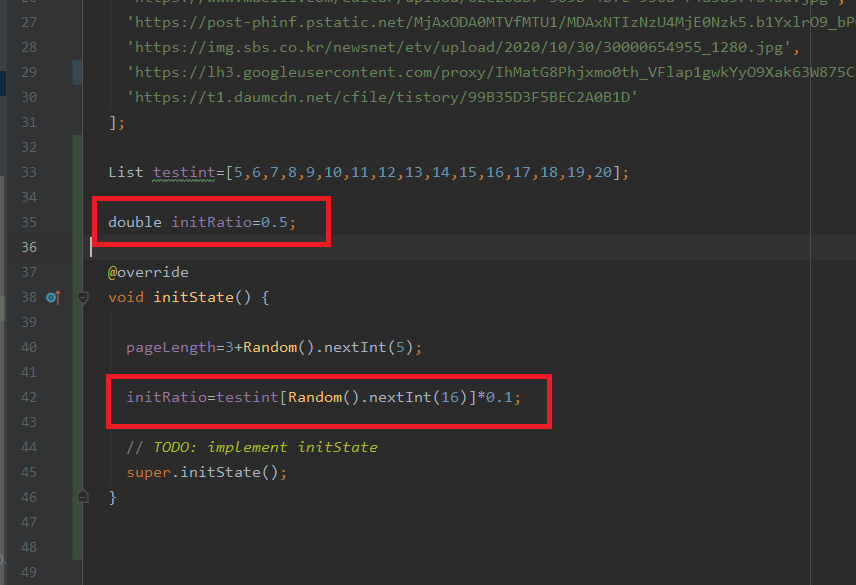856x585 pixels.
Task: Click the 'initState()' method name on line 38
Action: (203, 297)
